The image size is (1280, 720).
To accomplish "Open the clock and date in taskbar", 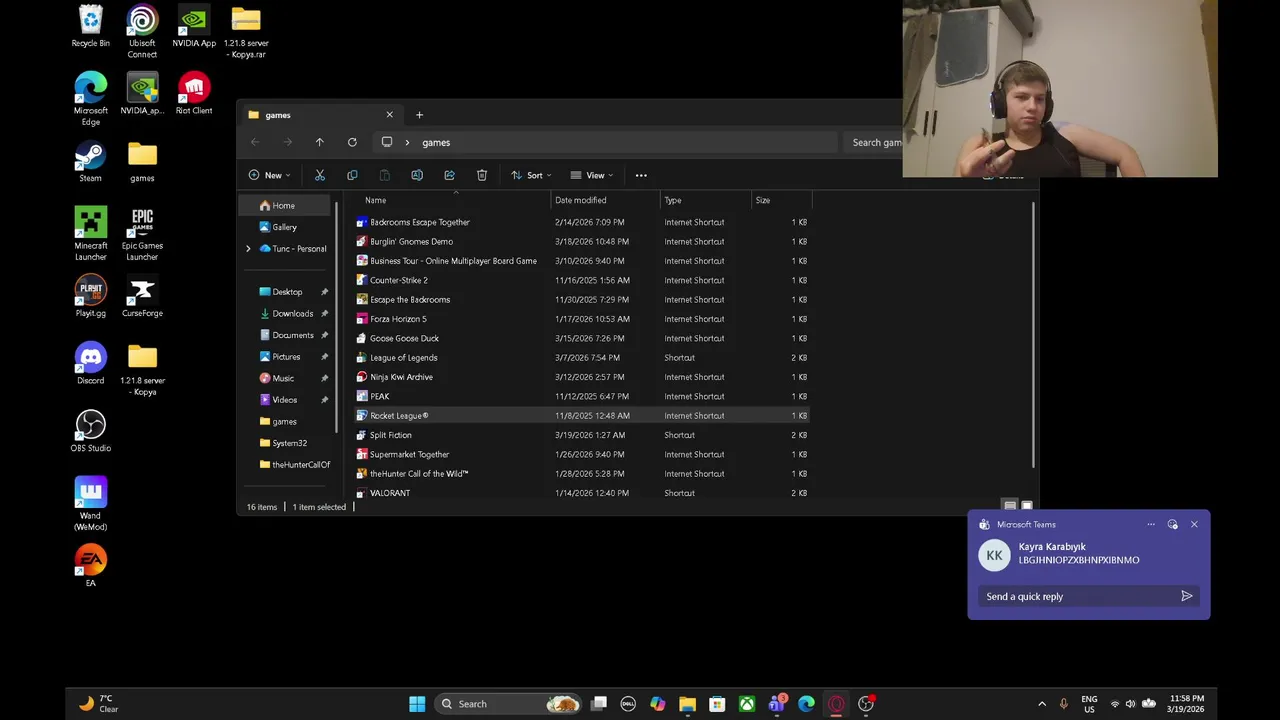I will pyautogui.click(x=1187, y=704).
